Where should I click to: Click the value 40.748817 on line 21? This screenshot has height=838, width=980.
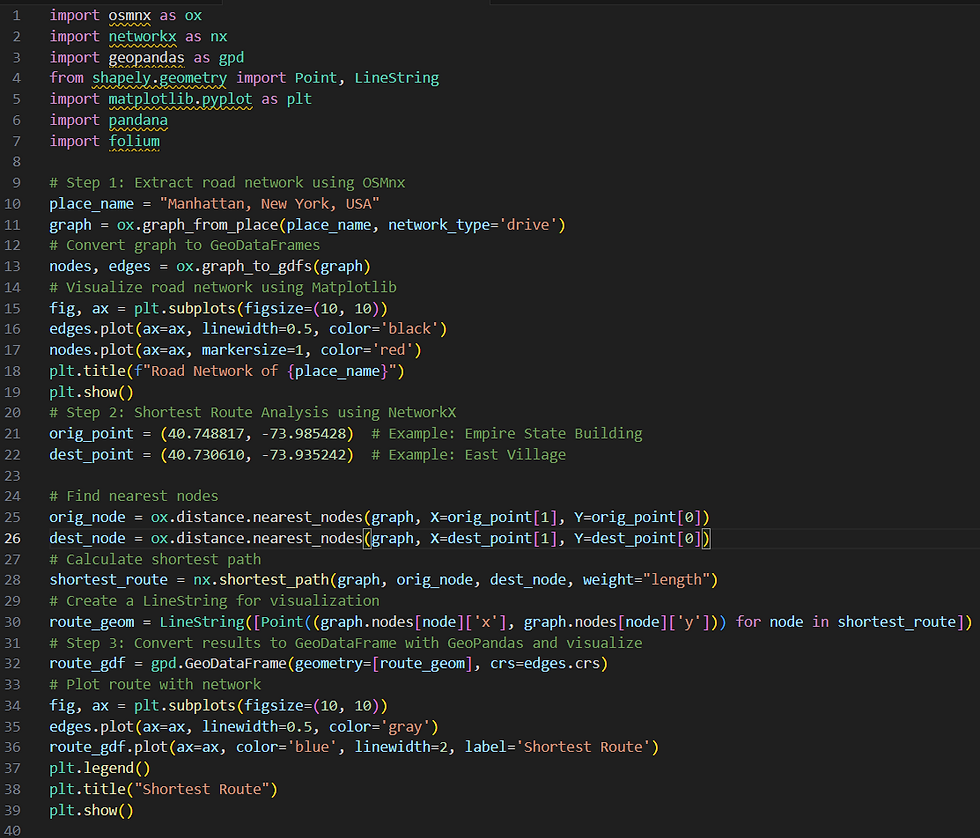coord(206,434)
